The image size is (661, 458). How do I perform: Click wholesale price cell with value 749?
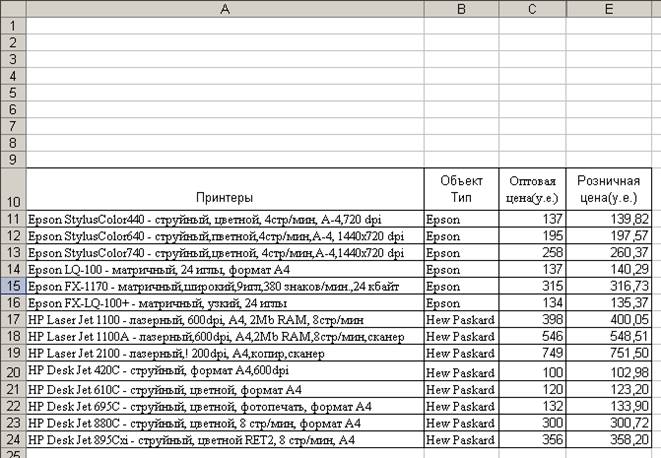[532, 354]
